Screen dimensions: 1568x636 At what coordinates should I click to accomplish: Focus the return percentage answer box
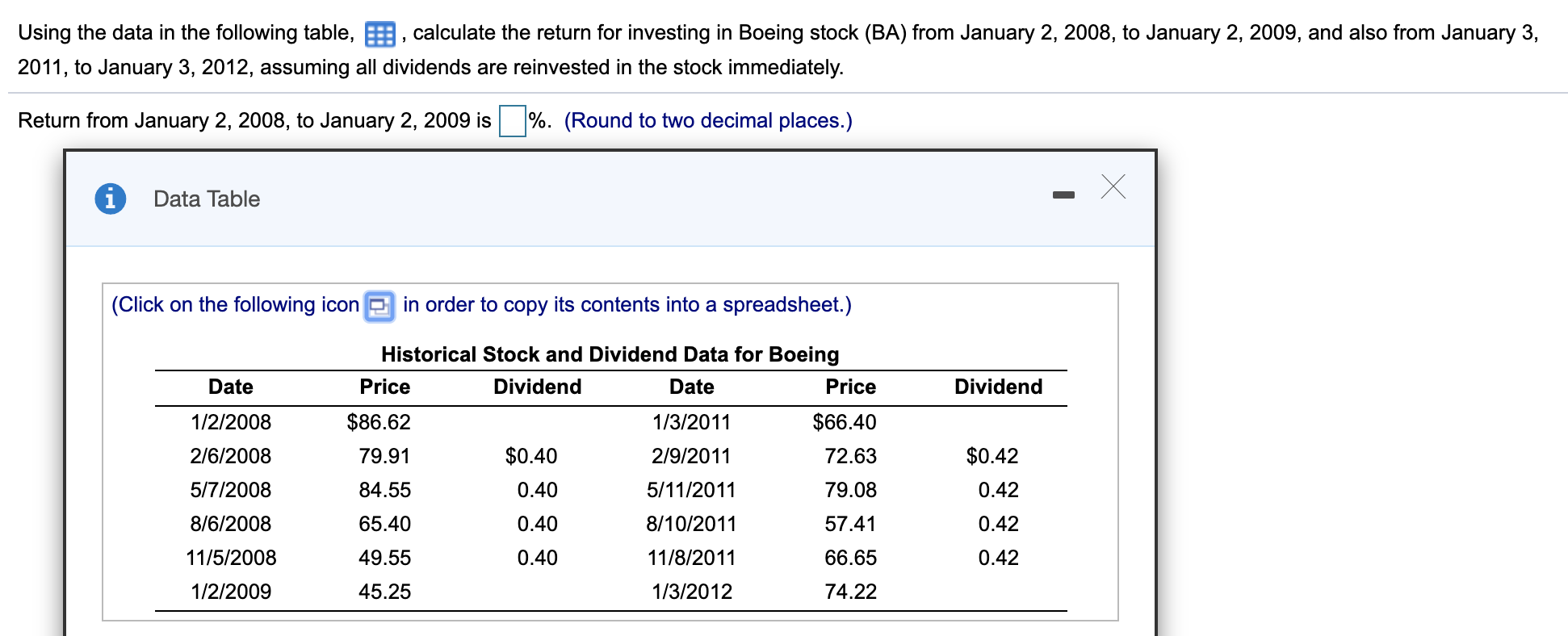click(x=513, y=121)
